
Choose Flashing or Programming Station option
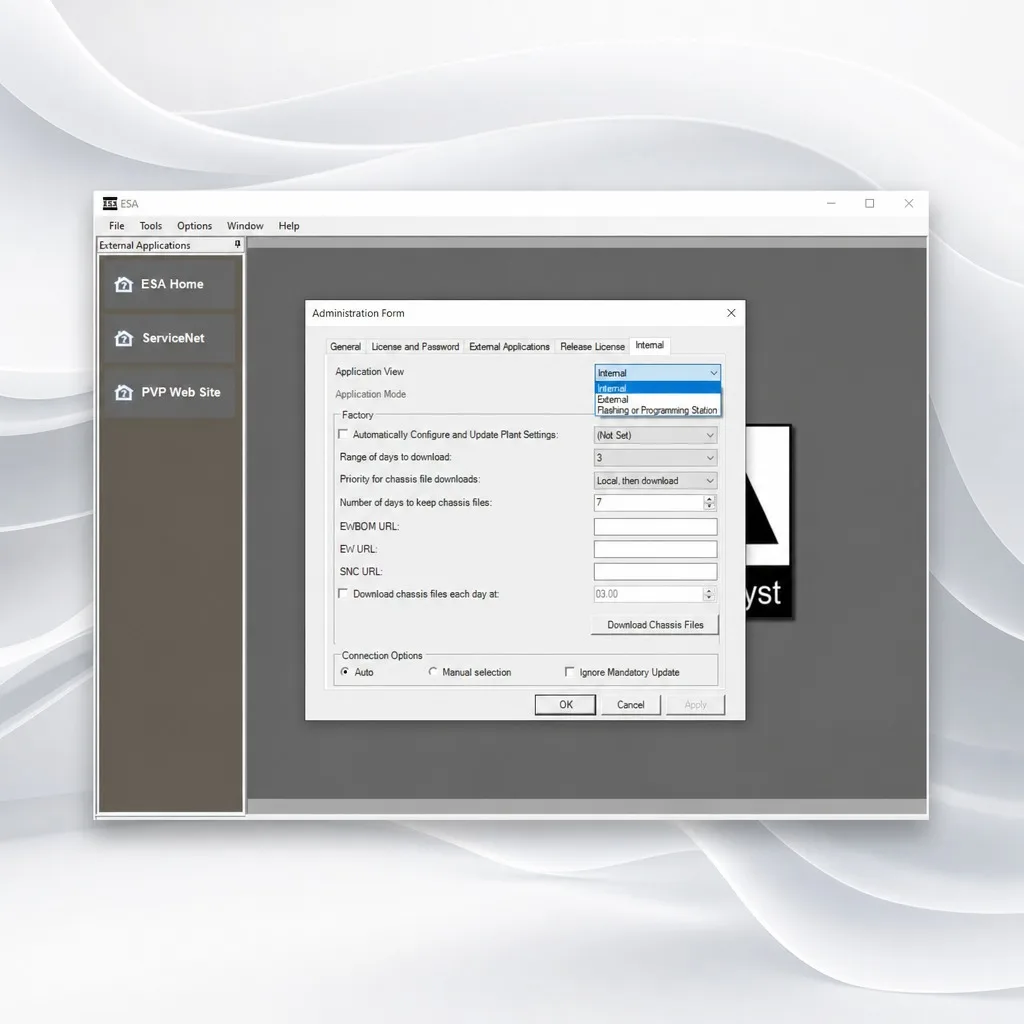coord(658,410)
